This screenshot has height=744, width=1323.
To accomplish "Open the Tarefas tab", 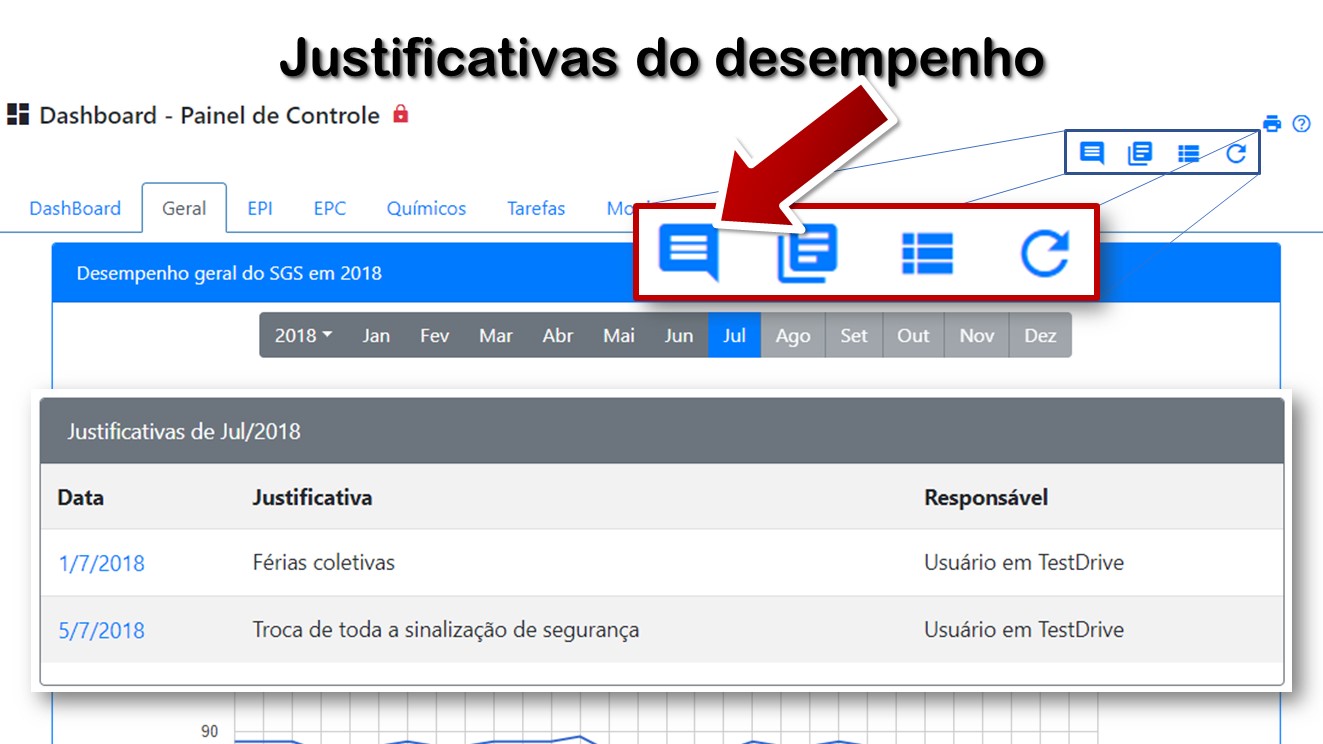I will coord(536,208).
